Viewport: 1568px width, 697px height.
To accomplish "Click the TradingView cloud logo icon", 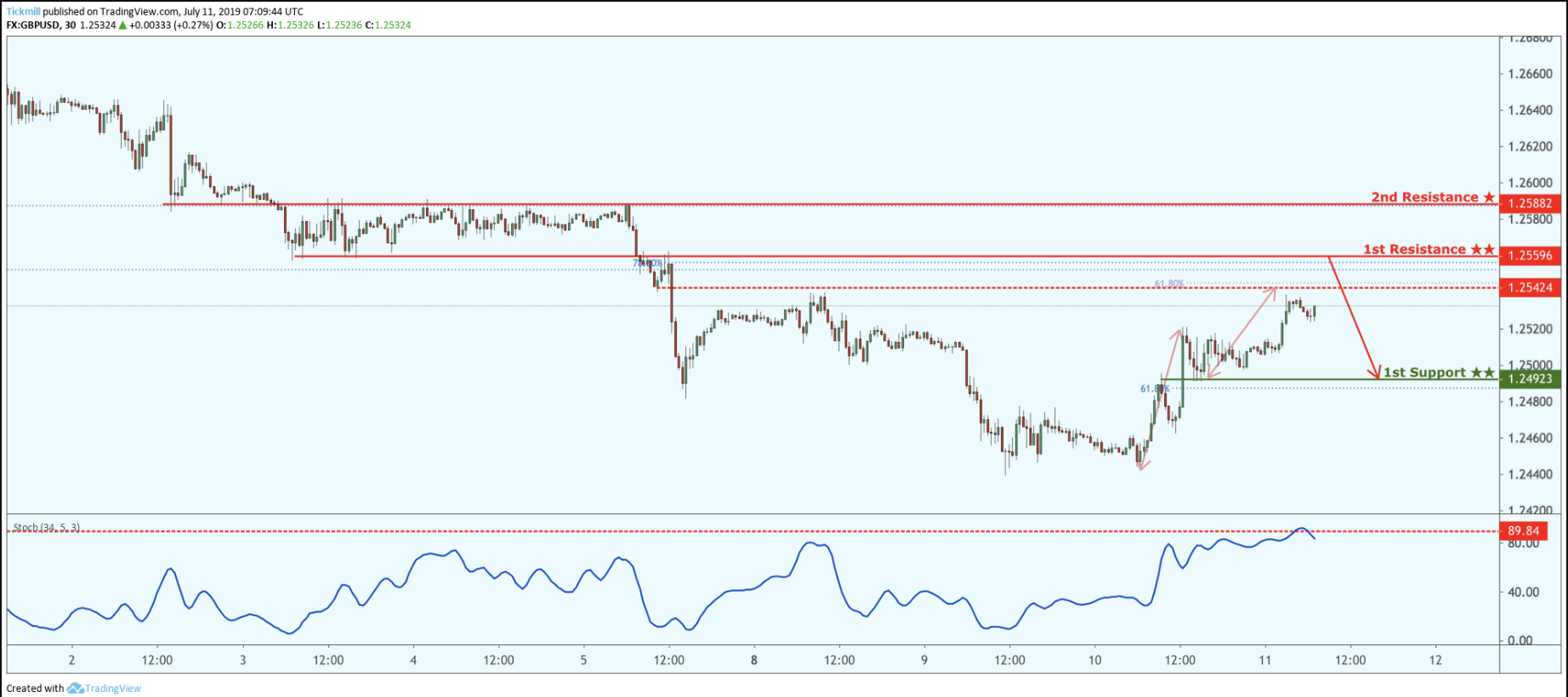I will click(75, 688).
